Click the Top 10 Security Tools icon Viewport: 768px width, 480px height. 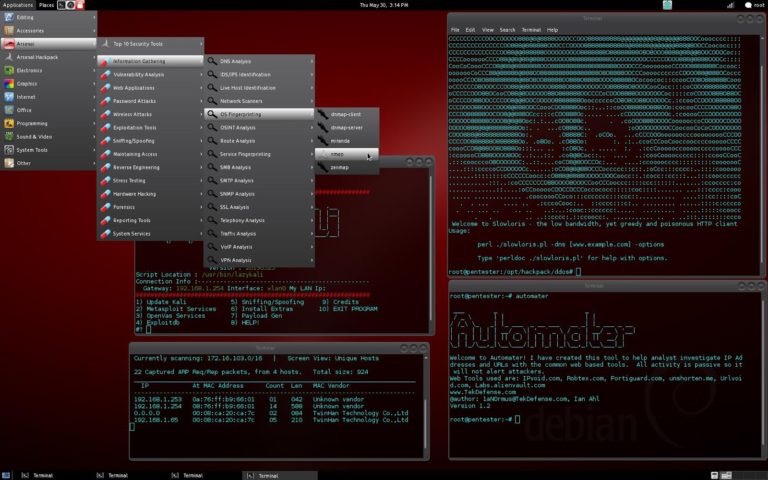(x=105, y=44)
